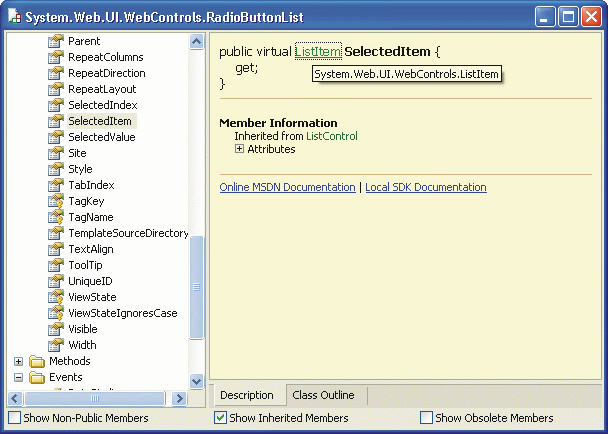
Task: Select the UniqueID member
Action: (x=90, y=281)
